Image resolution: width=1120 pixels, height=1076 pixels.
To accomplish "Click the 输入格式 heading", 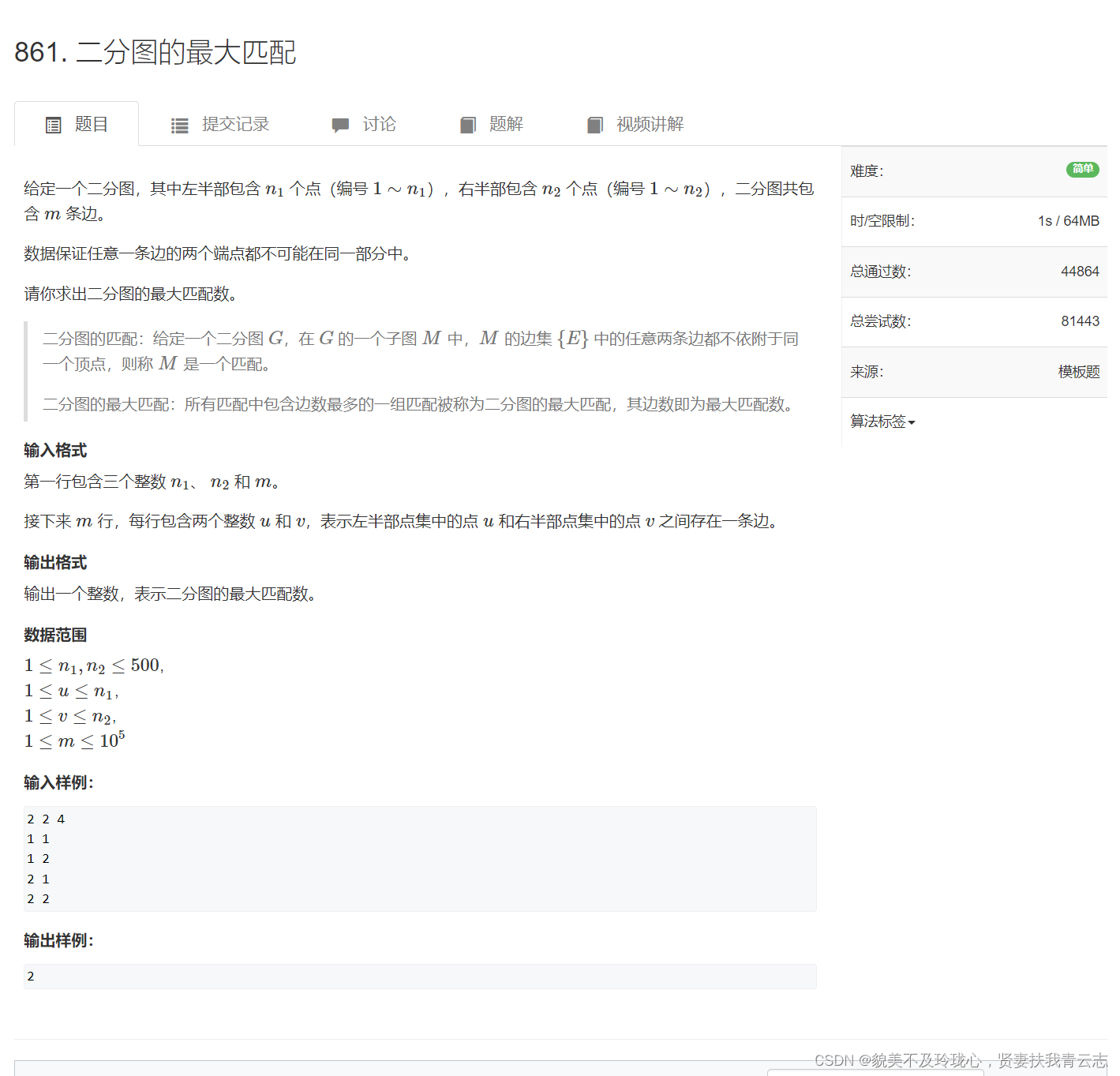I will (x=55, y=451).
